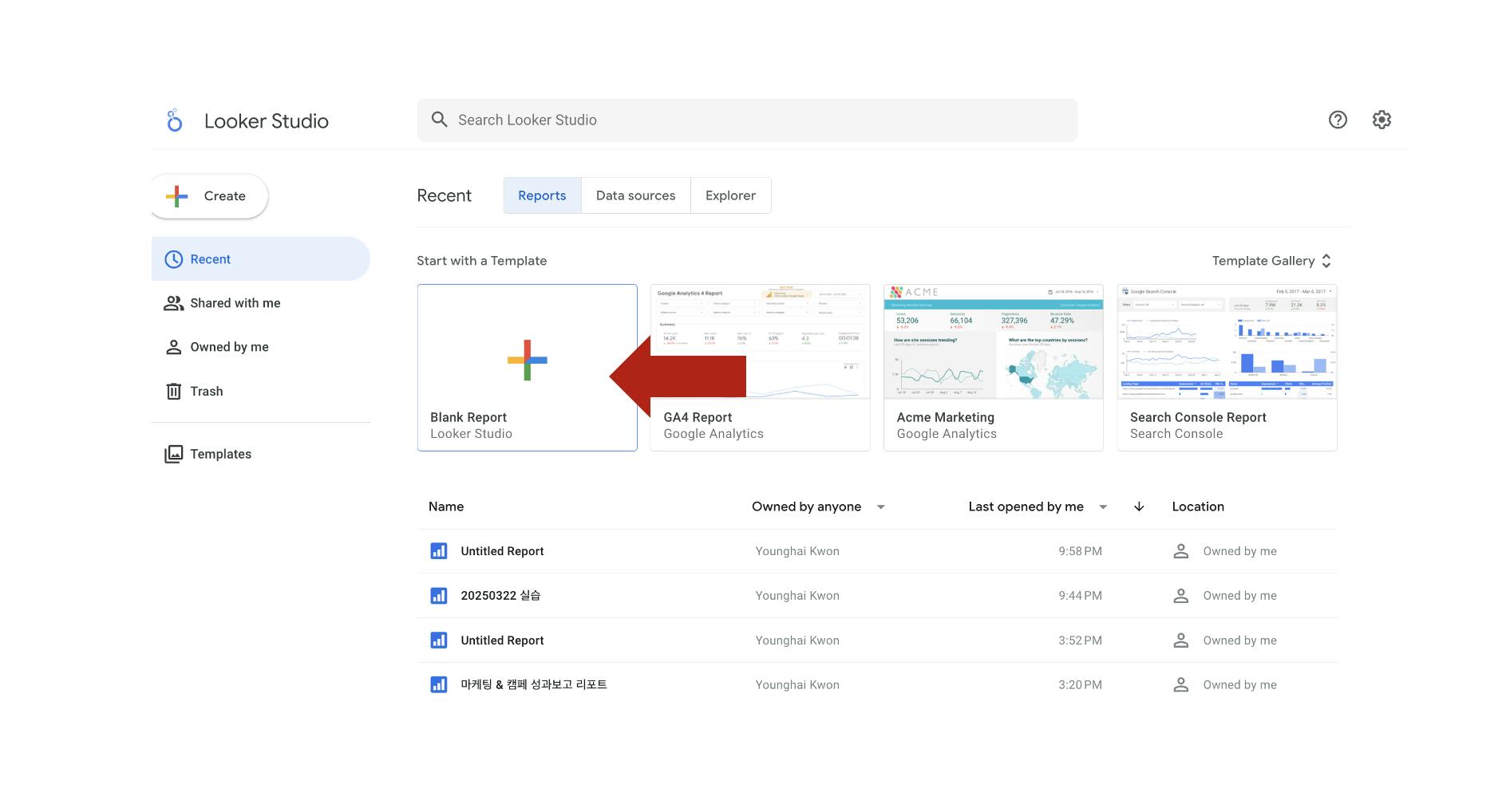Click person icon in the 9:58 PM row
Image resolution: width=1502 pixels, height=812 pixels.
pos(1181,551)
